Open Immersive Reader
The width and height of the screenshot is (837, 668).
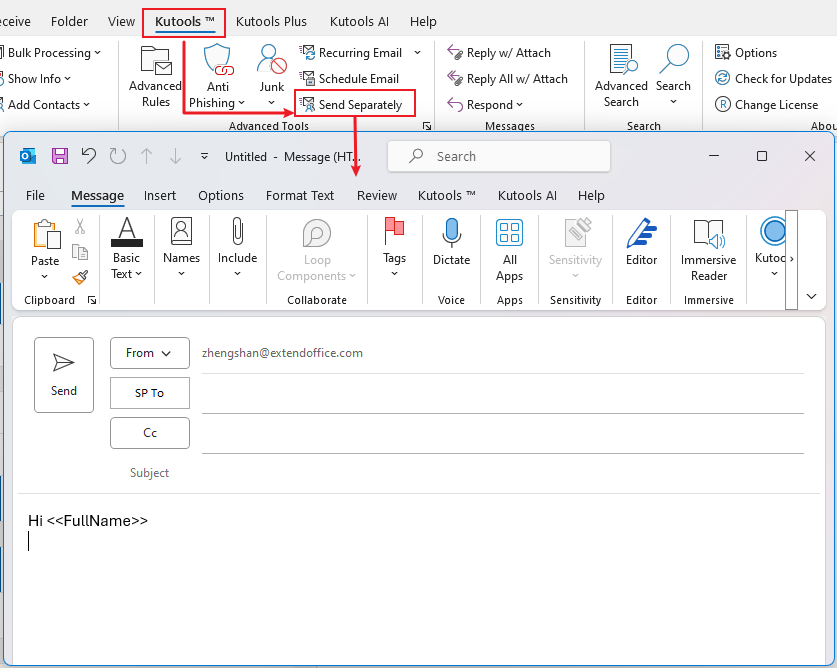click(708, 248)
